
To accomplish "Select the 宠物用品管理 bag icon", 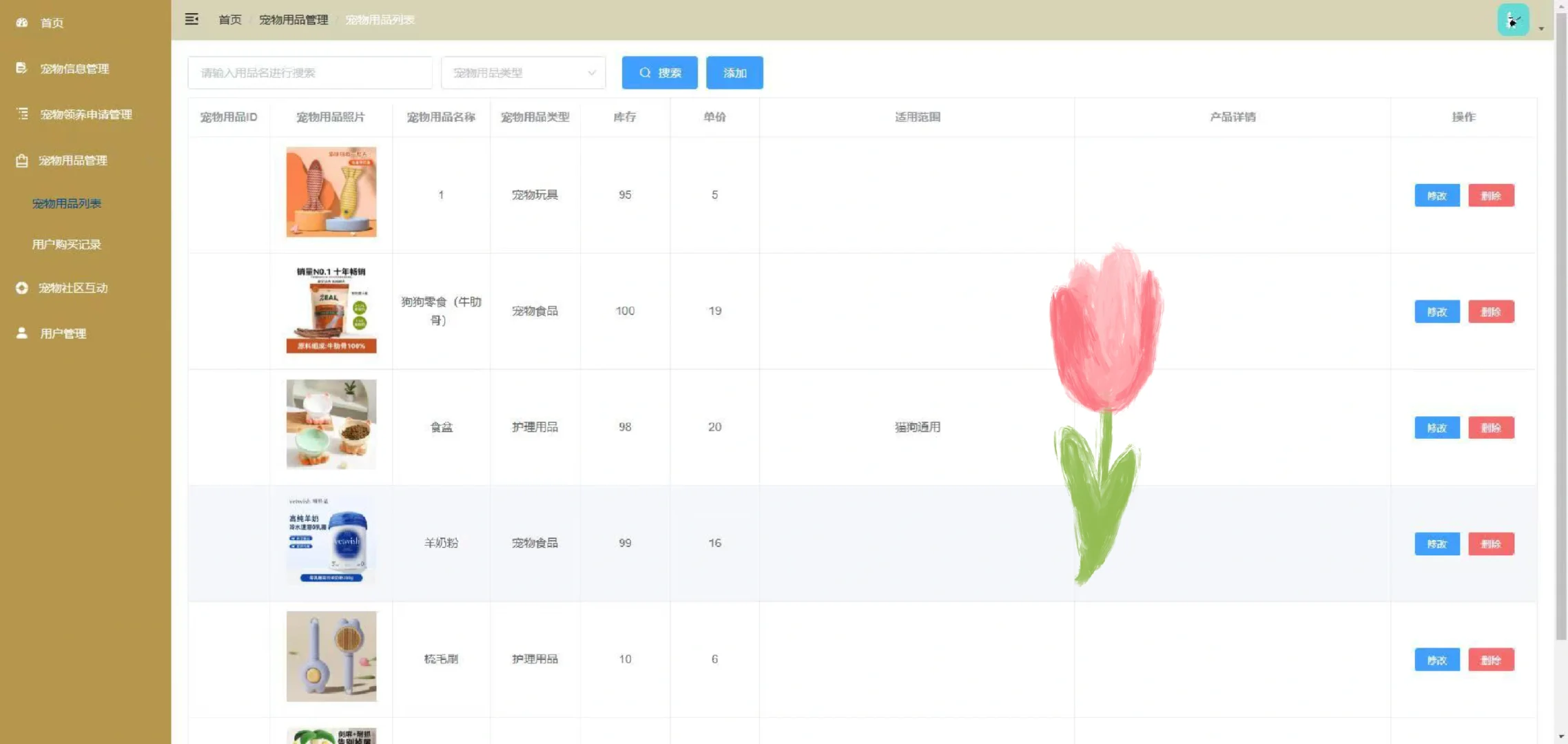I will point(21,160).
